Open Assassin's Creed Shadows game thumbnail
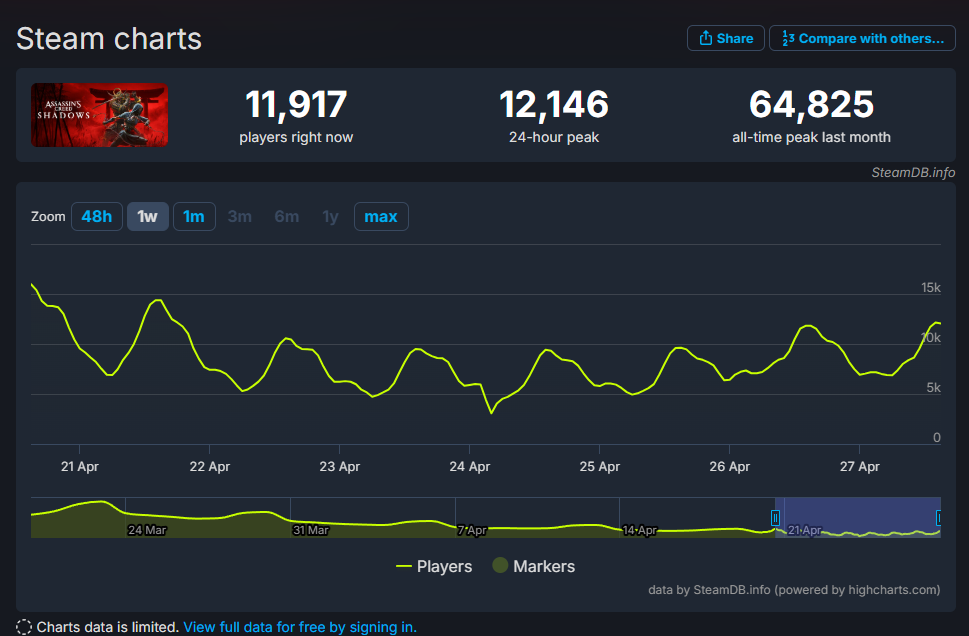The image size is (969, 636). click(x=99, y=115)
